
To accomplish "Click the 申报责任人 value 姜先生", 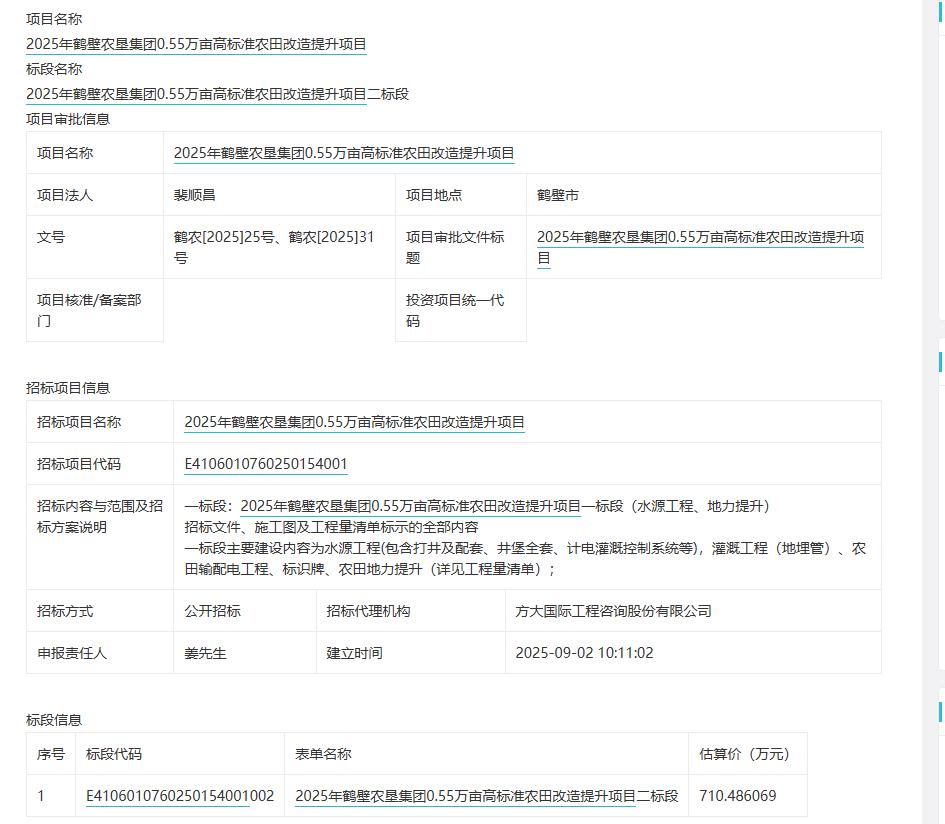I will point(206,653).
